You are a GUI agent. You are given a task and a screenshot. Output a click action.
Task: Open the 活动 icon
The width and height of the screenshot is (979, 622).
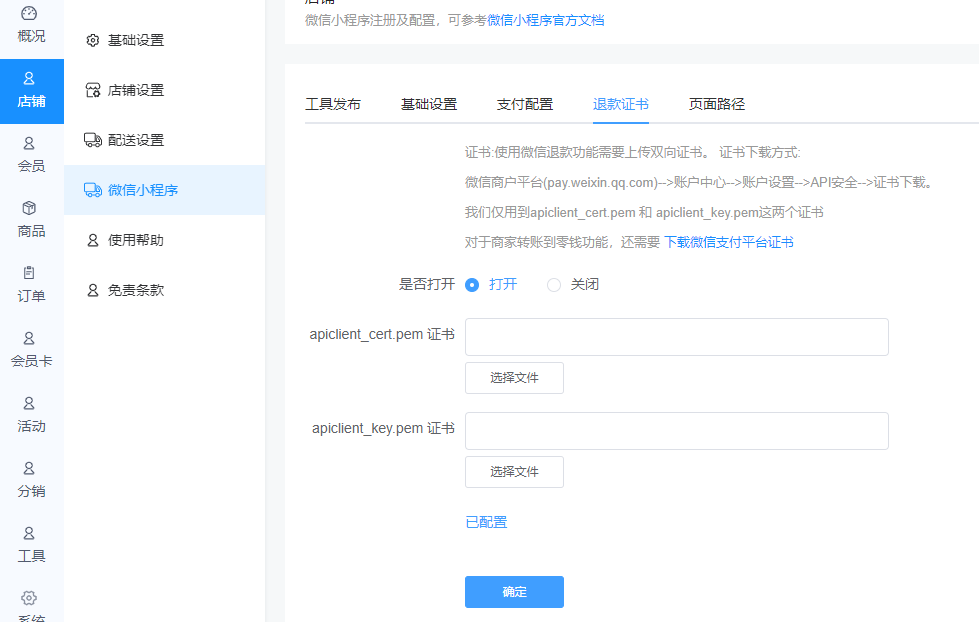(x=29, y=403)
